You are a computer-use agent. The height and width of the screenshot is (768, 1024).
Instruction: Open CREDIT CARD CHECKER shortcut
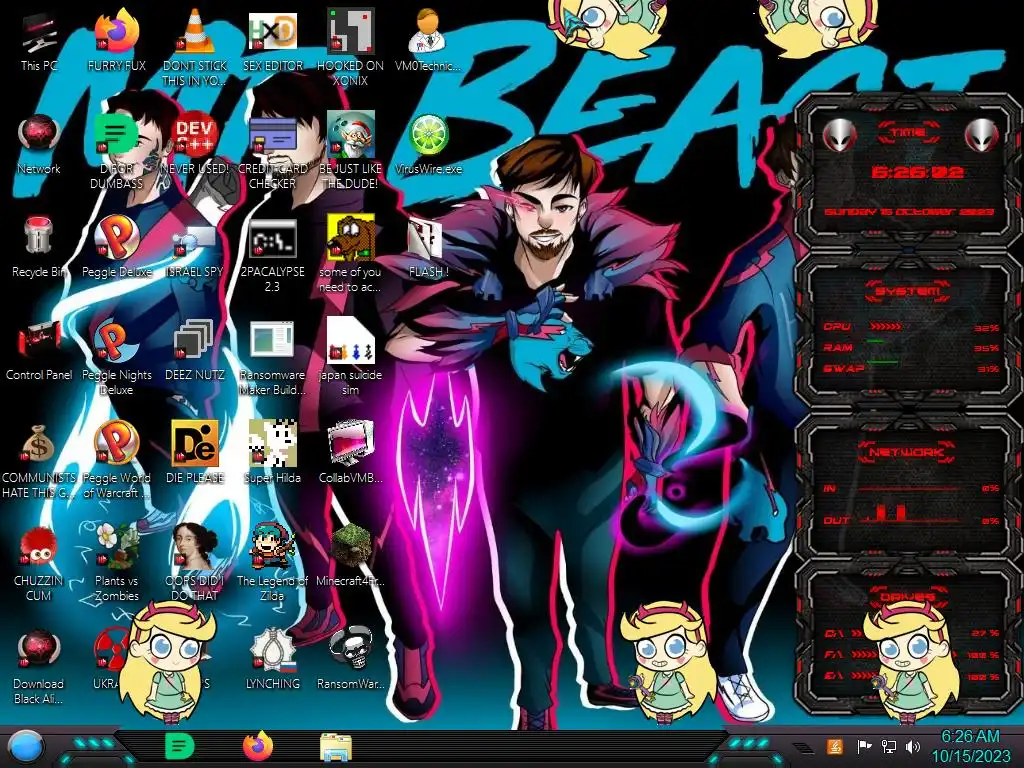[272, 150]
